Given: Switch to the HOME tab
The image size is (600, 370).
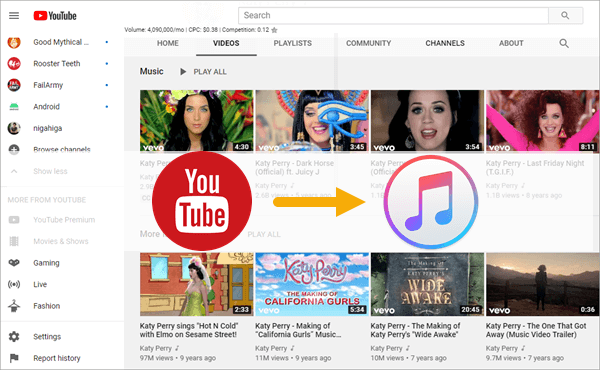Looking at the screenshot, I should point(168,43).
